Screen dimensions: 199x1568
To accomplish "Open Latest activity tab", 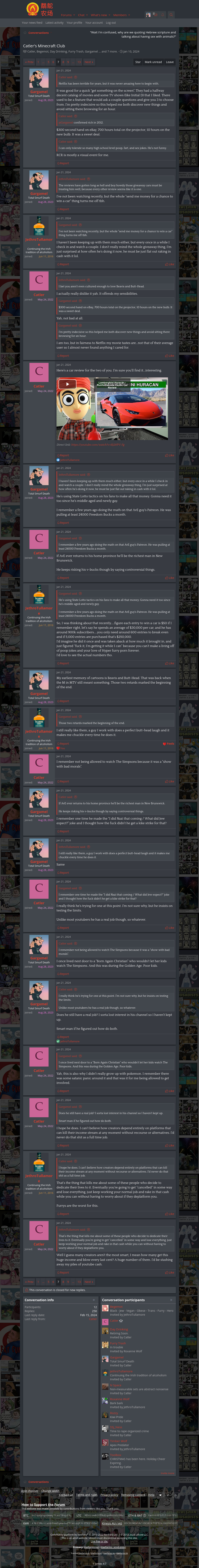I will click(x=54, y=22).
